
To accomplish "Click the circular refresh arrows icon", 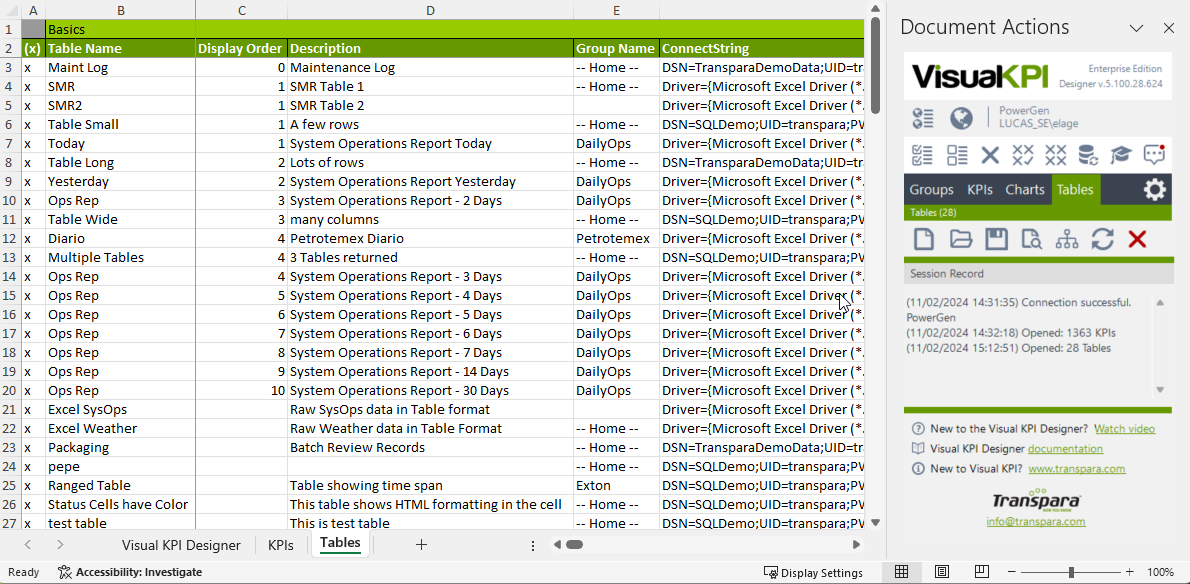I will 1102,239.
